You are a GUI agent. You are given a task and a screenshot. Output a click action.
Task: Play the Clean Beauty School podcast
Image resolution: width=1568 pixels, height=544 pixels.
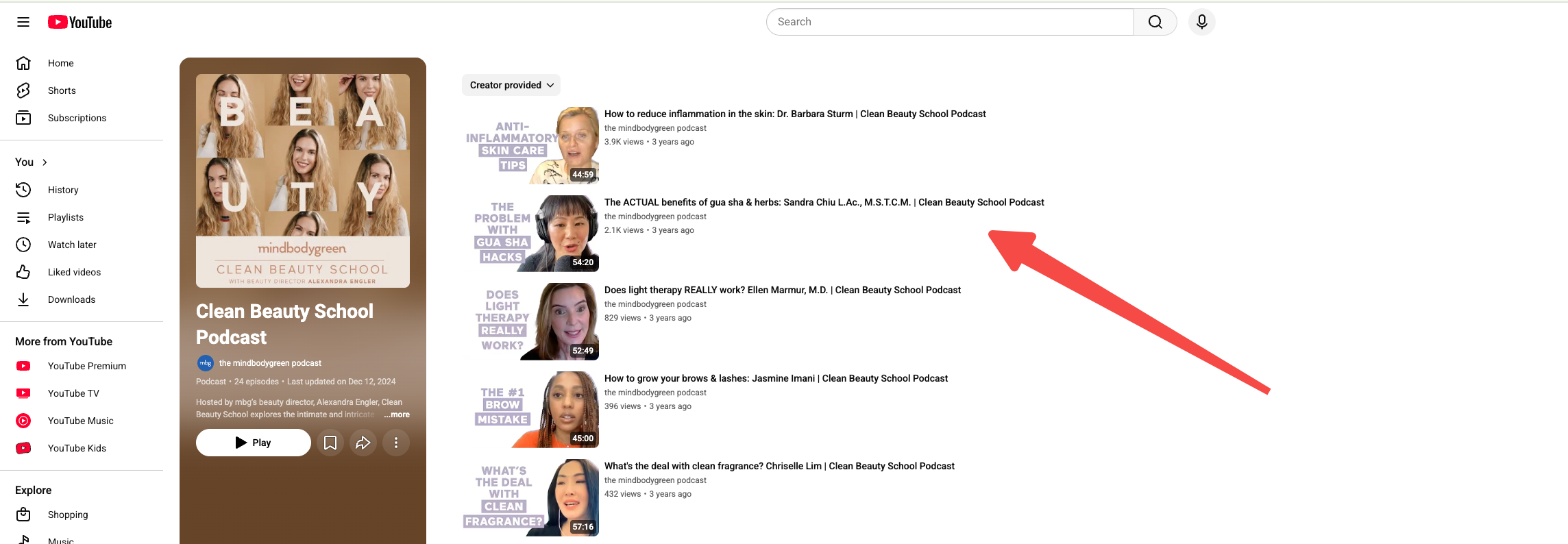[x=254, y=443]
